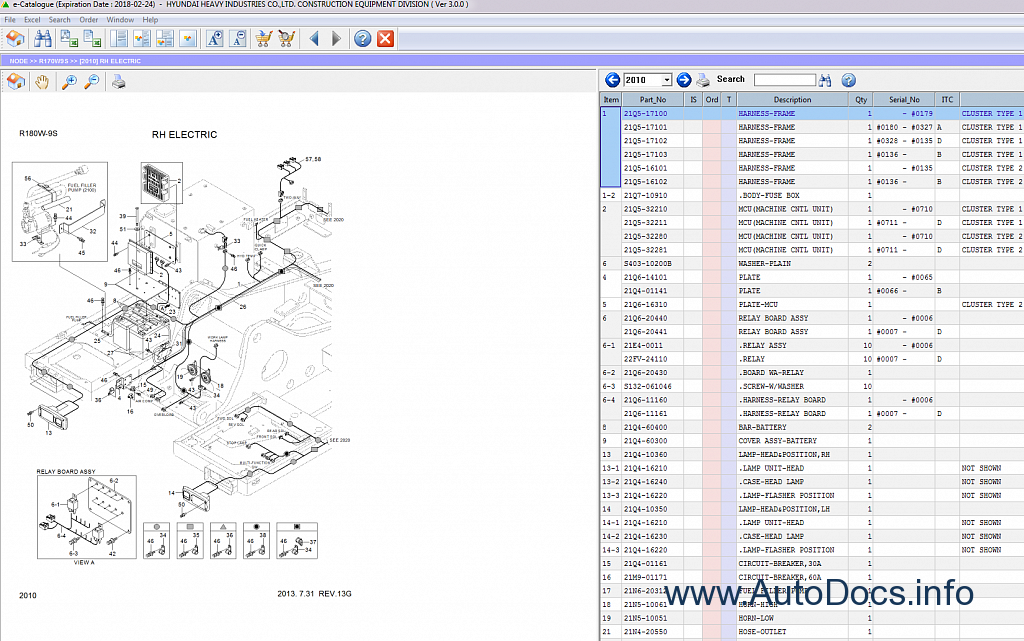The width and height of the screenshot is (1024, 641).
Task: Click the Description column header
Action: click(792, 99)
